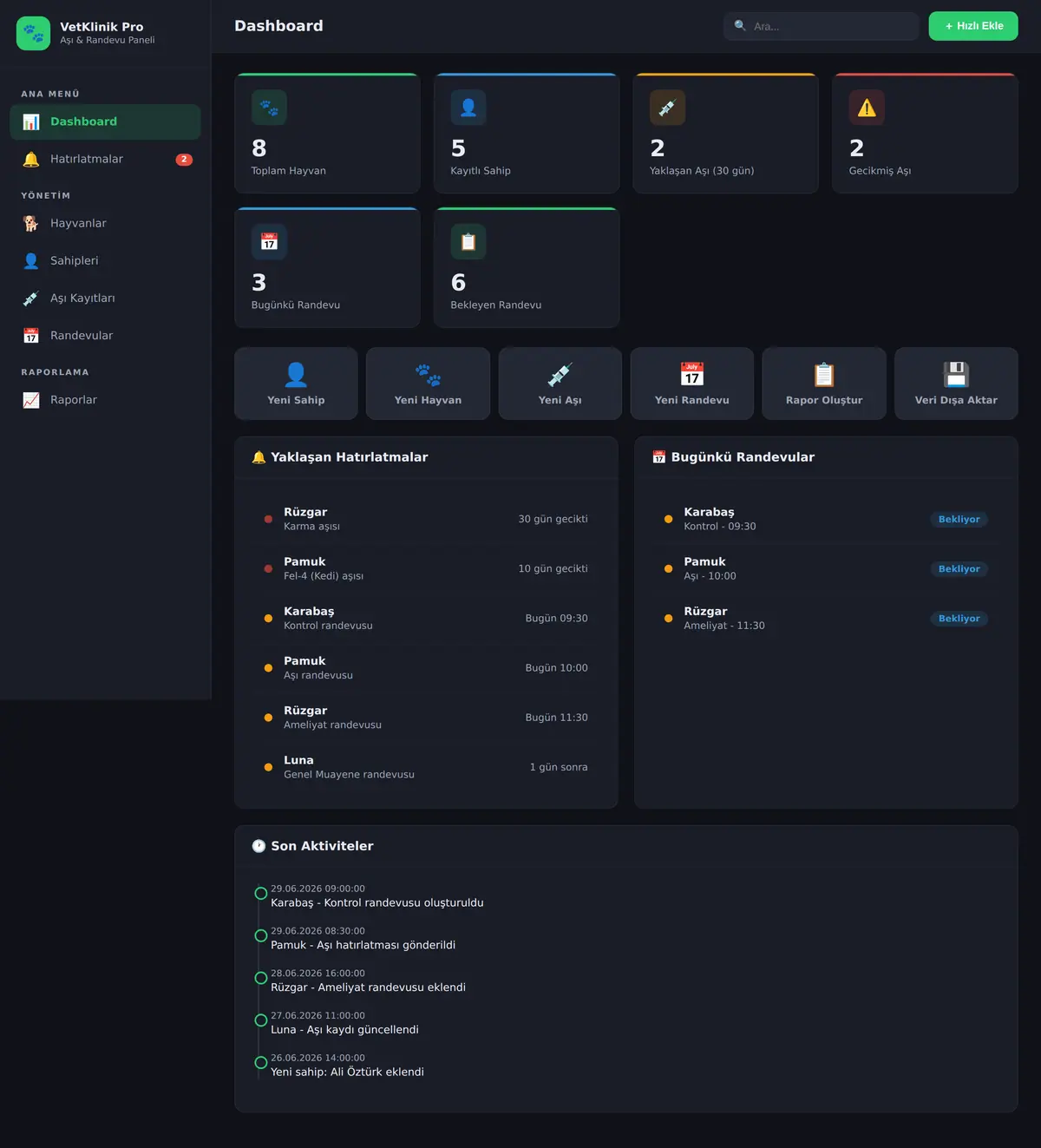The height and width of the screenshot is (1148, 1041).
Task: Click activity 'Yeni sahip: Ali Öztürk eklendi'
Action: coord(347,1073)
